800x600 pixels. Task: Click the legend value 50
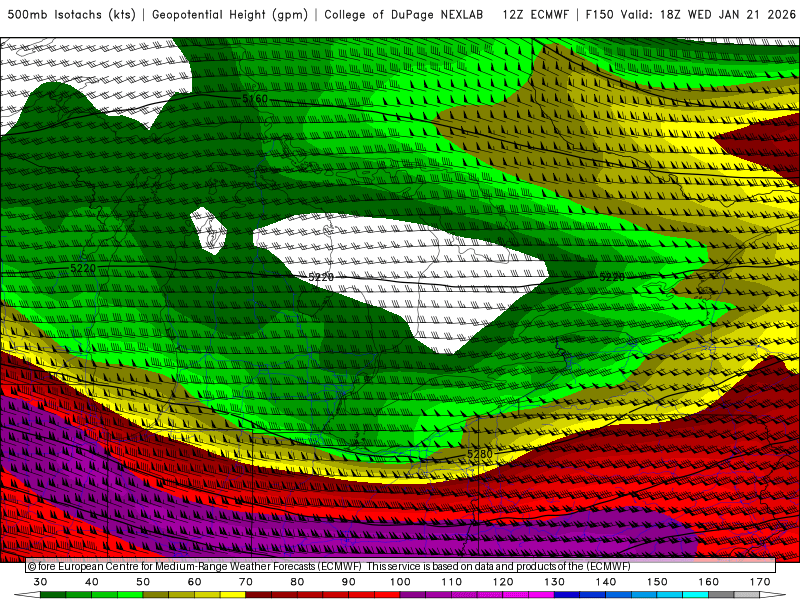(143, 582)
